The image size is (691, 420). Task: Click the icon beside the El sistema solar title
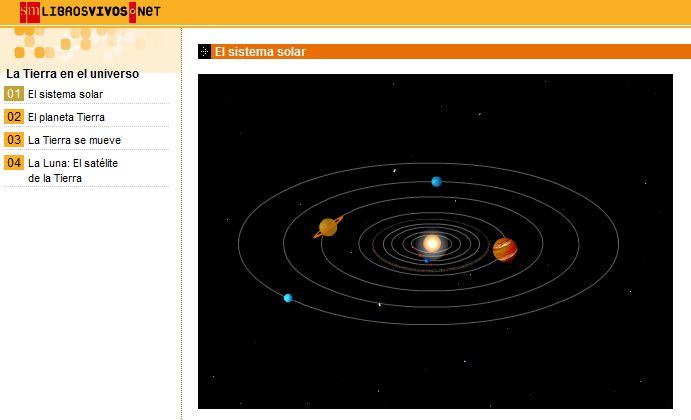coord(204,52)
